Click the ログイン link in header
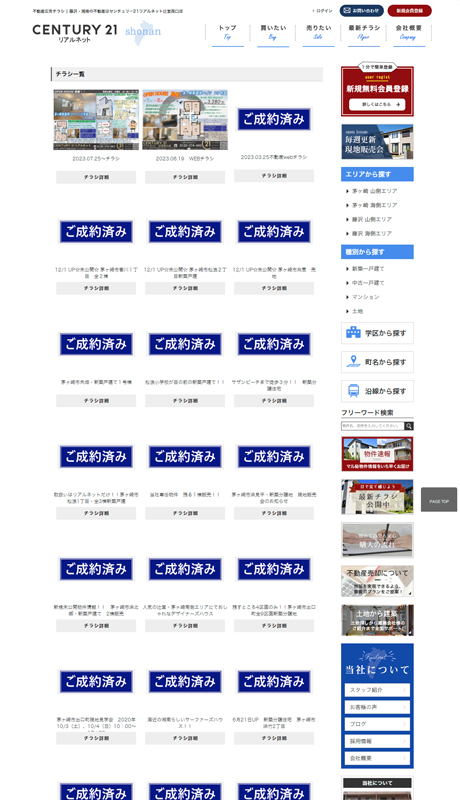Viewport: 460px width, 800px height. pyautogui.click(x=323, y=11)
